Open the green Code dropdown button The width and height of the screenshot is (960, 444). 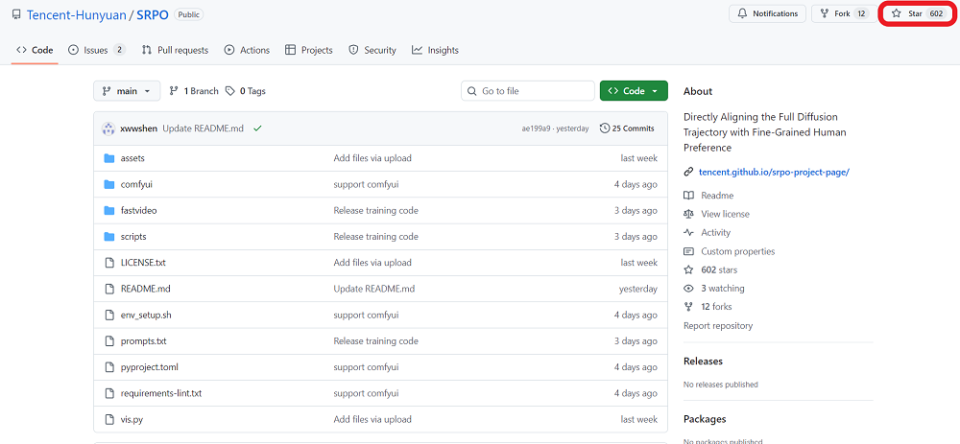coord(633,91)
